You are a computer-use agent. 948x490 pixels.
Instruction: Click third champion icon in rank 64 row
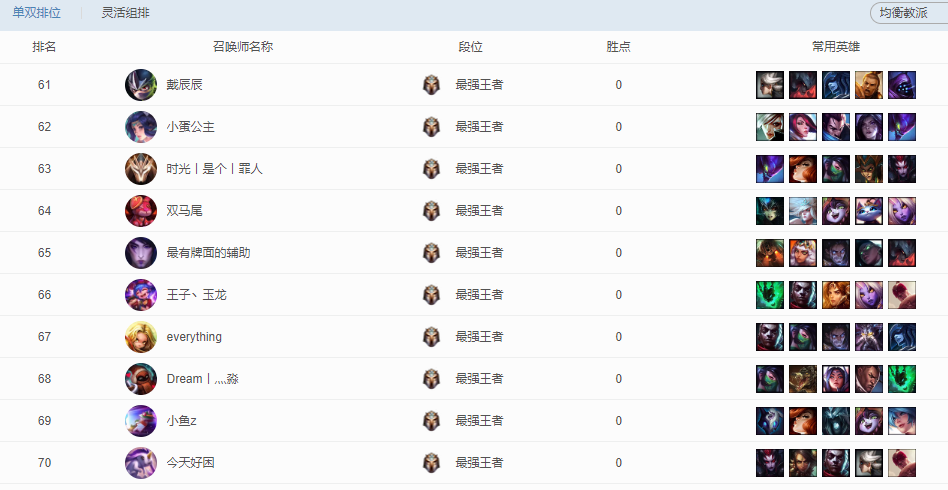(836, 211)
